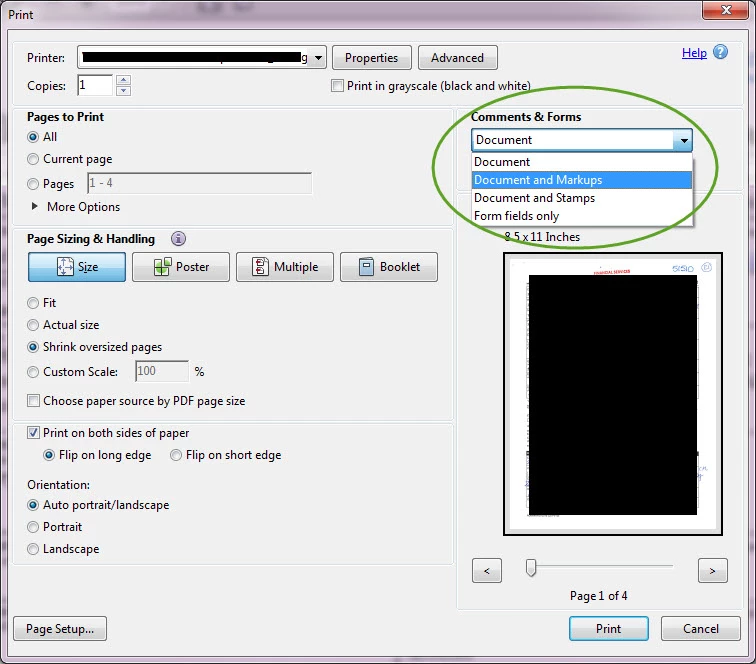Screen dimensions: 756x664
Task: Pick Document from the dropdown list
Action: 581,162
